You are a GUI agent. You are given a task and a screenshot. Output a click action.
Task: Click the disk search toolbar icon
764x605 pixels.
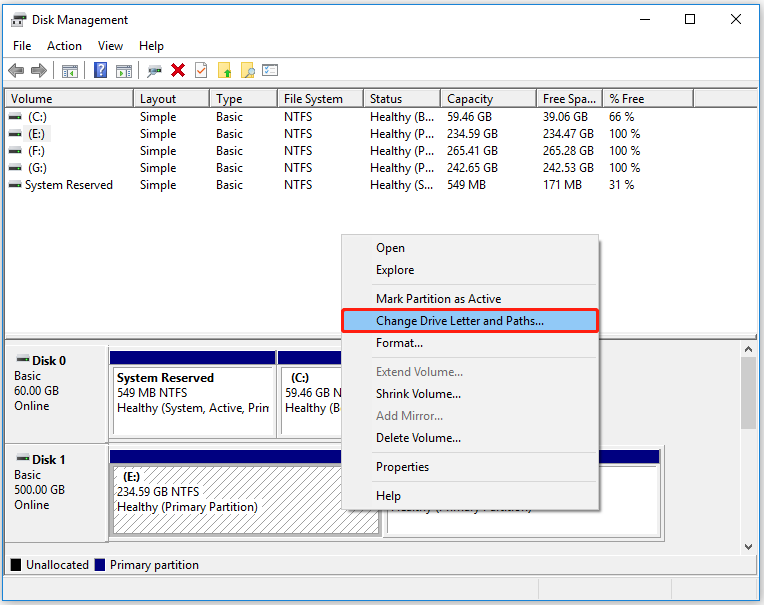point(154,71)
